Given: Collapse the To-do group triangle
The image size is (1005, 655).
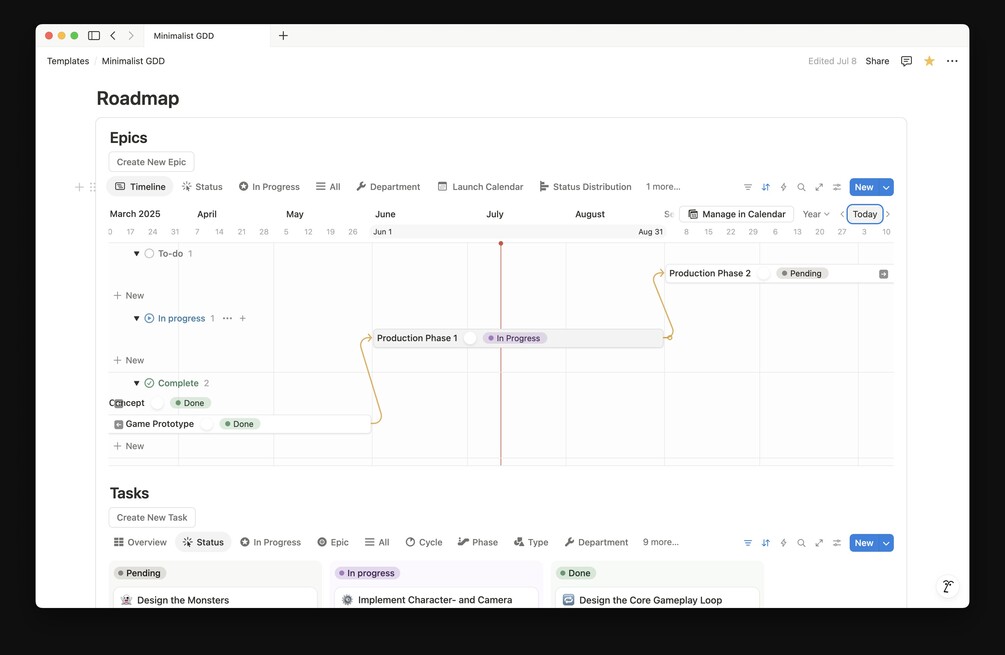Looking at the screenshot, I should pyautogui.click(x=137, y=254).
